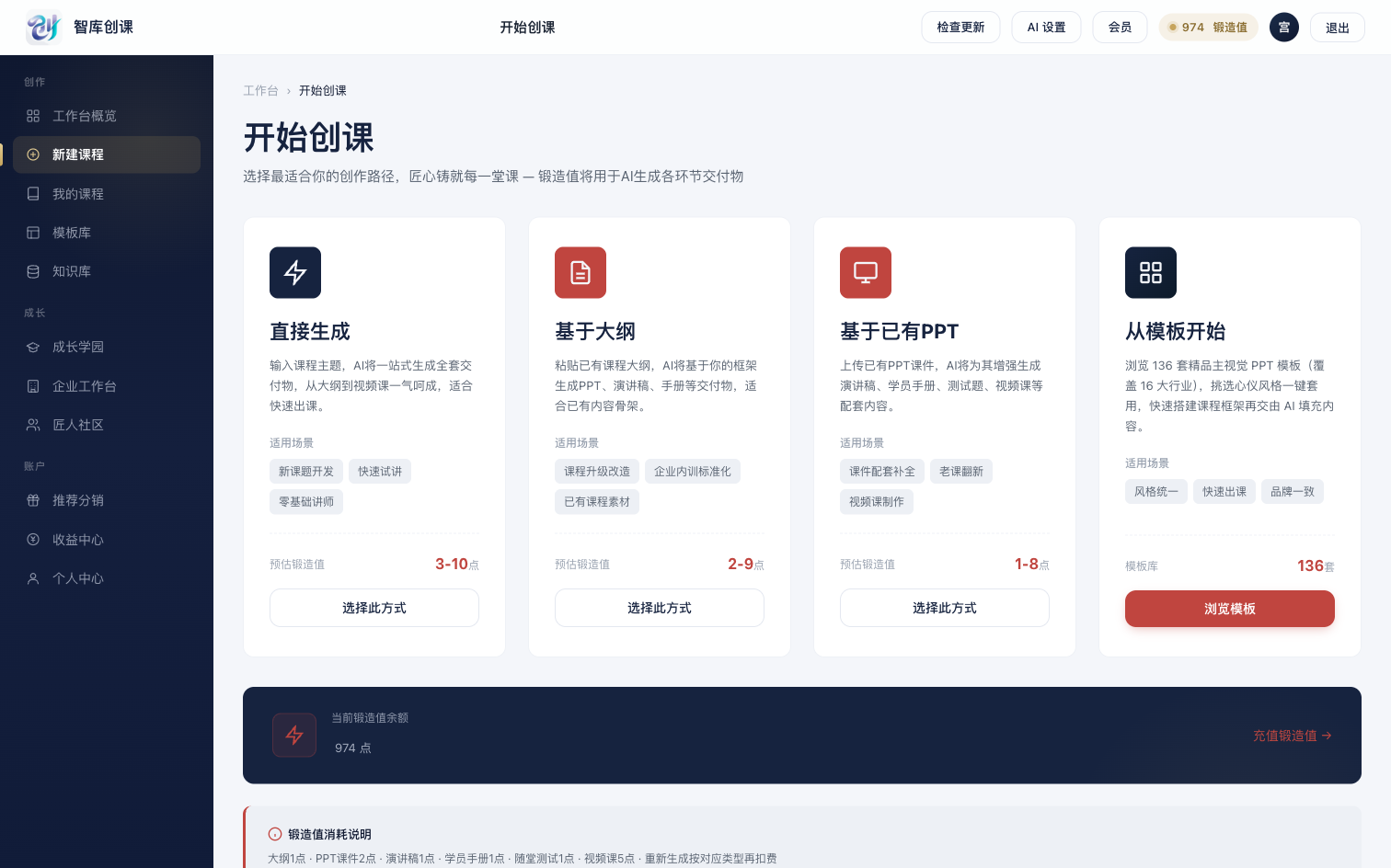Click the 新课题开发 tag

click(x=306, y=472)
